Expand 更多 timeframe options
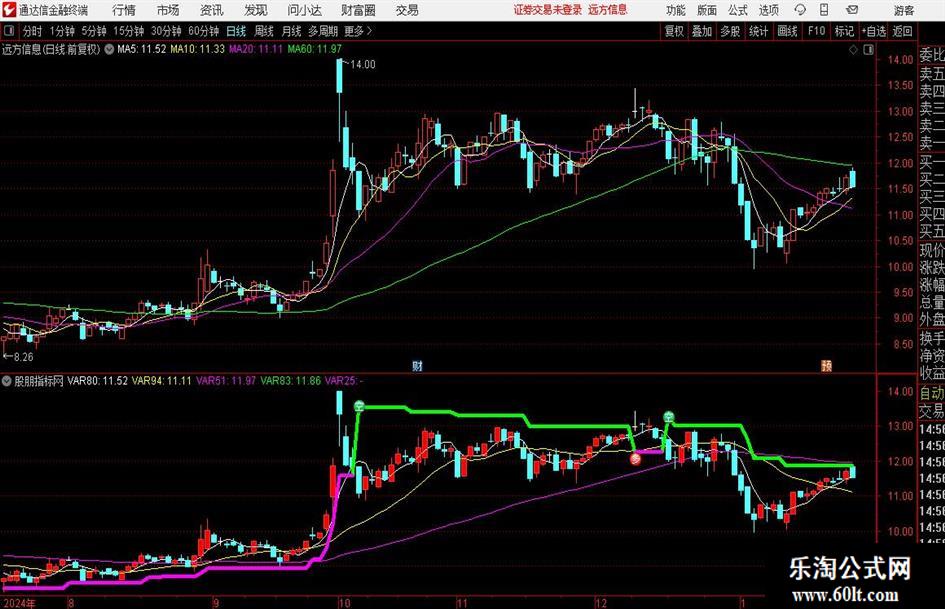 (358, 31)
